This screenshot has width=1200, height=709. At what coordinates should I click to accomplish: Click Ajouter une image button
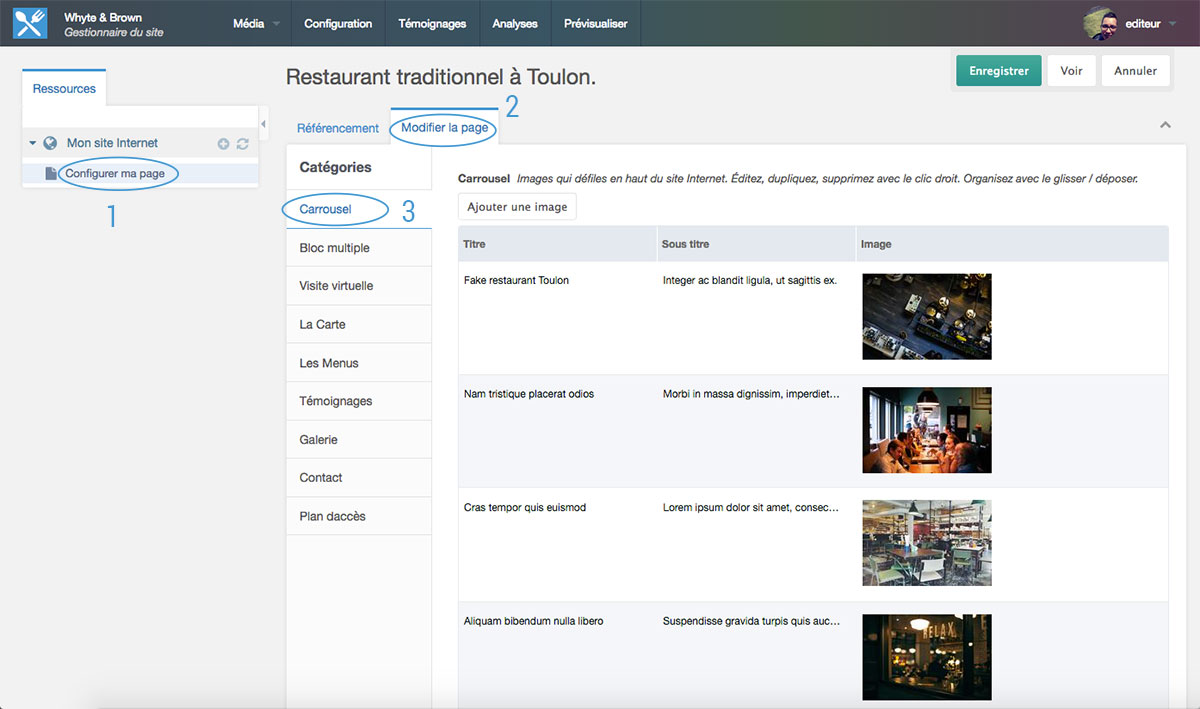click(517, 207)
